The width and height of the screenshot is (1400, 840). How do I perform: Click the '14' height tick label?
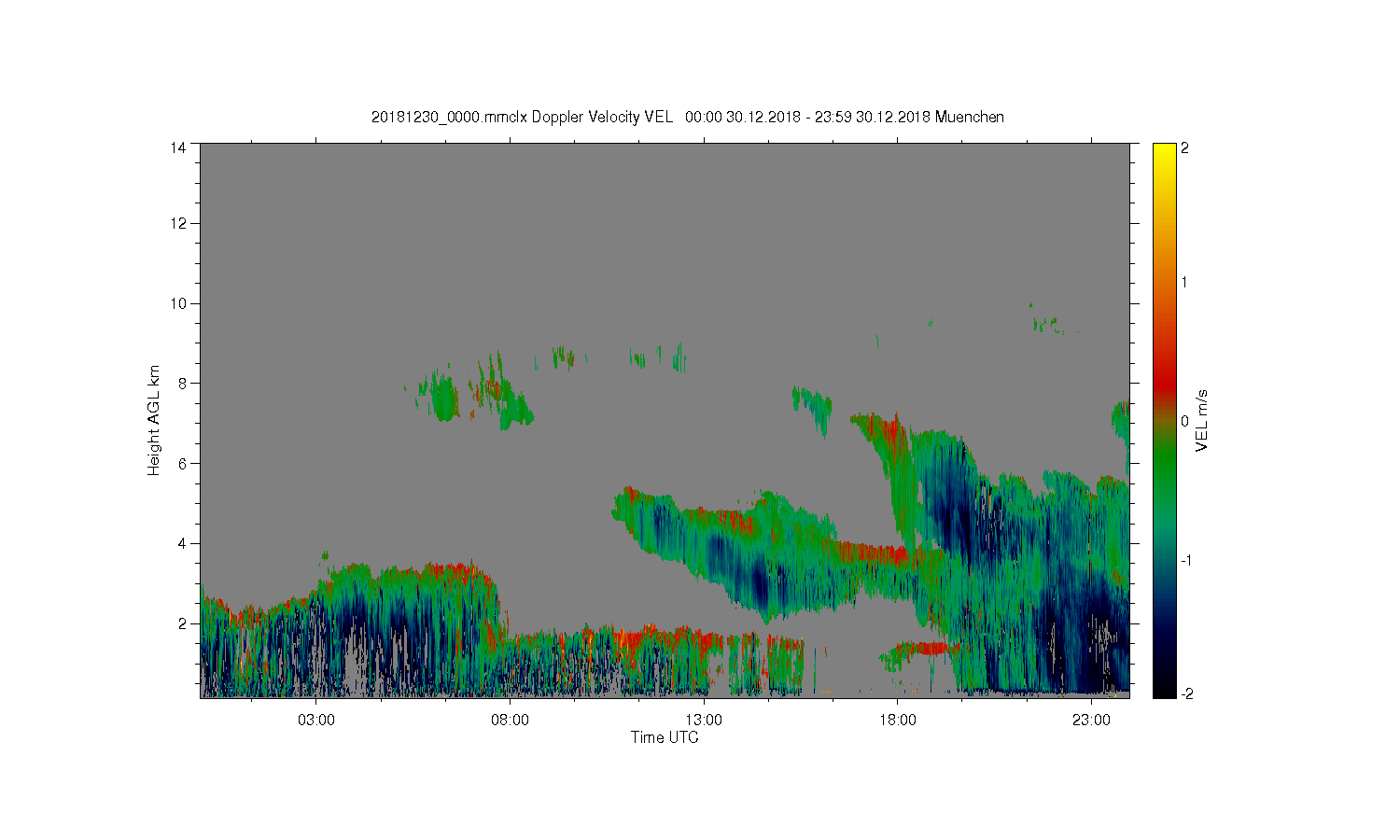tap(178, 147)
